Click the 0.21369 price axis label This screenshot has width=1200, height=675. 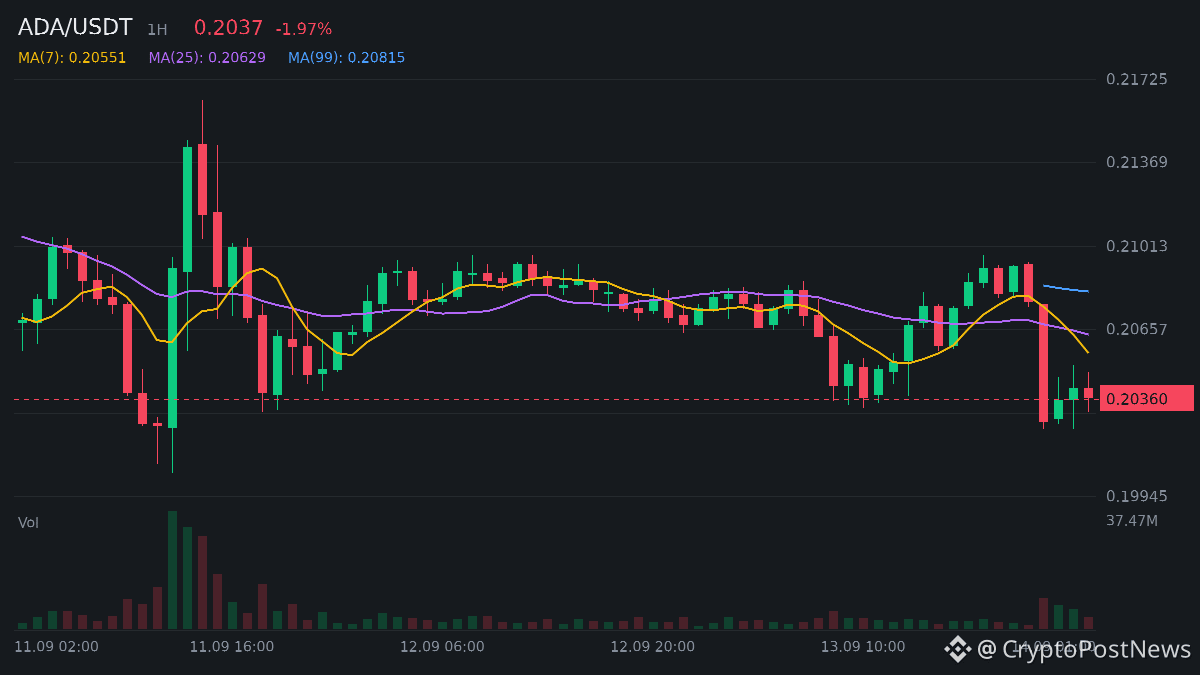tap(1137, 162)
